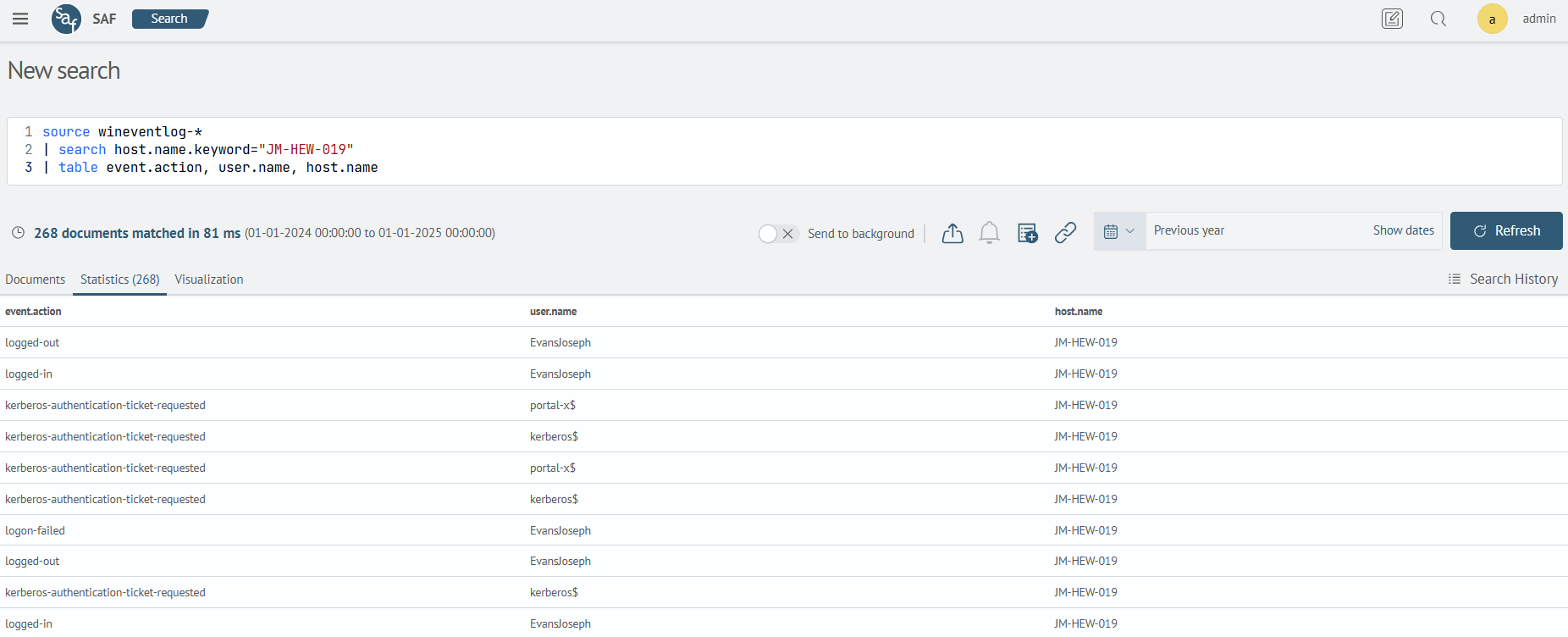Sort by host.name column header
Screen dimensions: 1568x637
pos(1078,312)
